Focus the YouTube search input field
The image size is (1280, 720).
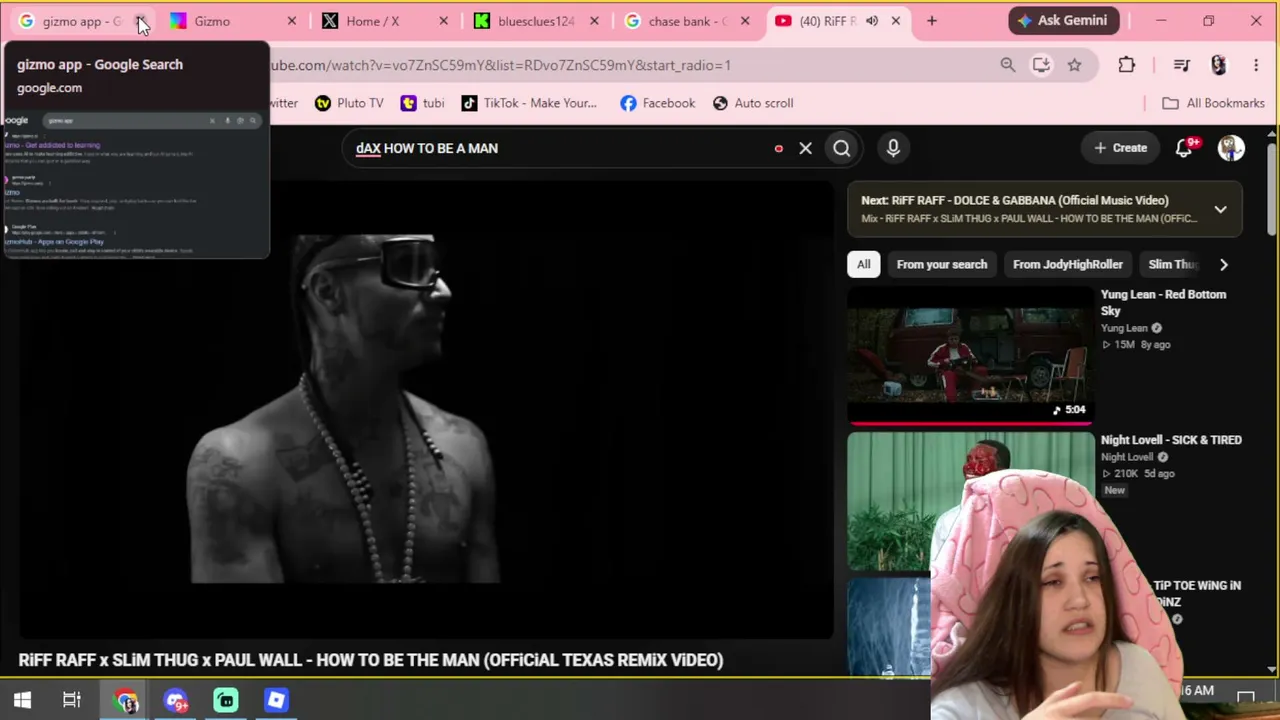(x=560, y=148)
